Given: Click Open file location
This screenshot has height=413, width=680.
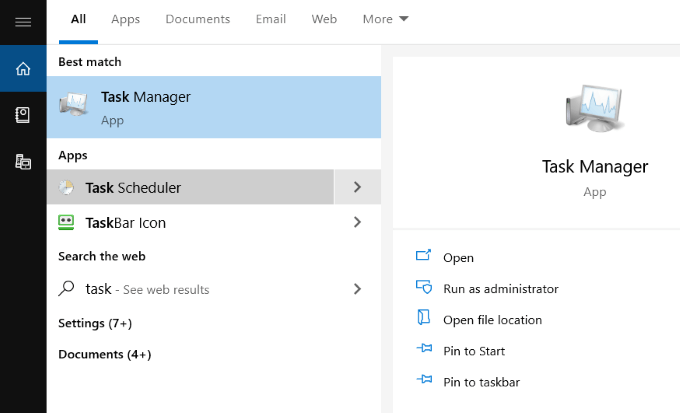Looking at the screenshot, I should [x=492, y=320].
